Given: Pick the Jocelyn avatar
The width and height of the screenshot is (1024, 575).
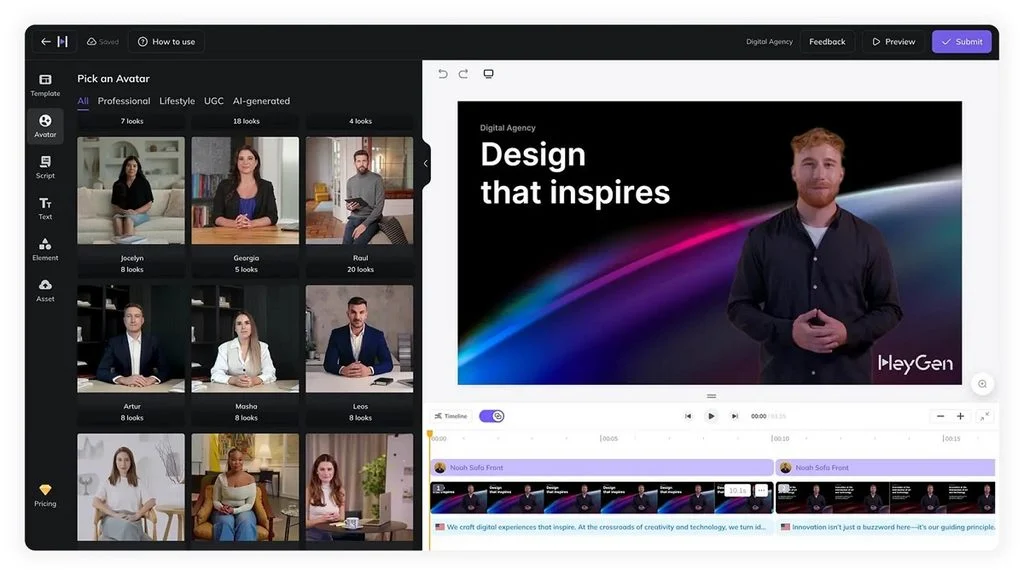Looking at the screenshot, I should pyautogui.click(x=131, y=190).
